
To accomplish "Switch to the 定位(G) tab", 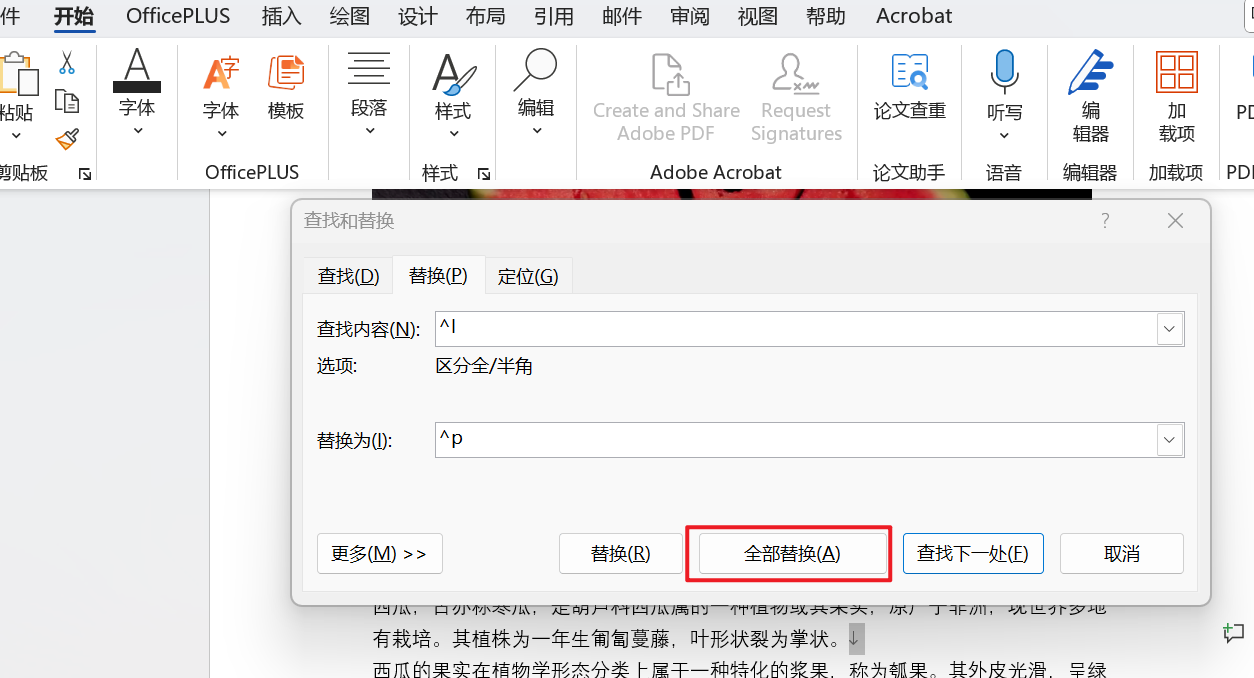I will click(x=528, y=276).
